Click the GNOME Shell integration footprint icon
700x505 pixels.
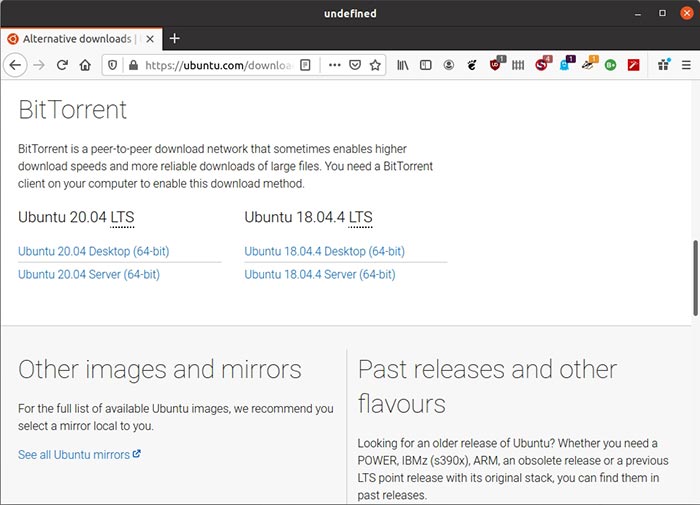click(472, 65)
